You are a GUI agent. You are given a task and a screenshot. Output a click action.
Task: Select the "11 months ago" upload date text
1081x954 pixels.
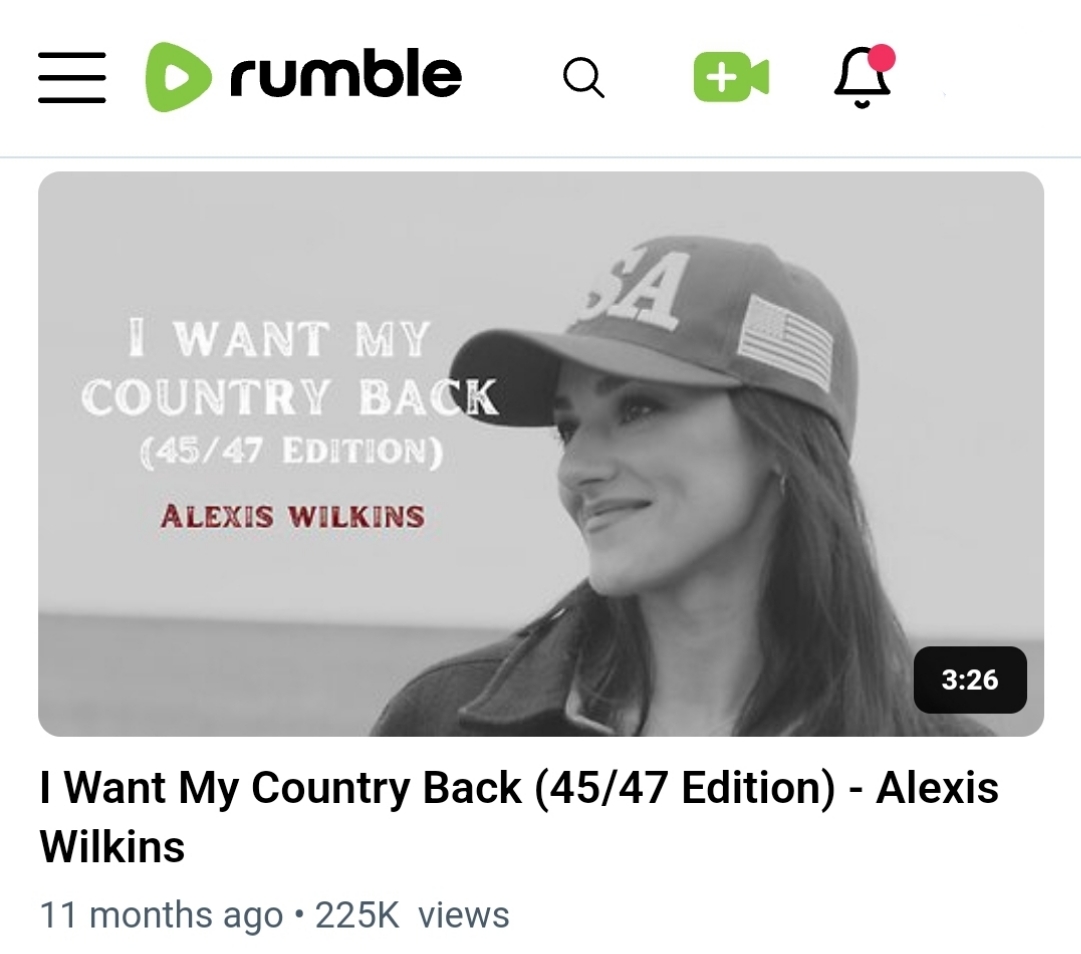click(x=161, y=915)
